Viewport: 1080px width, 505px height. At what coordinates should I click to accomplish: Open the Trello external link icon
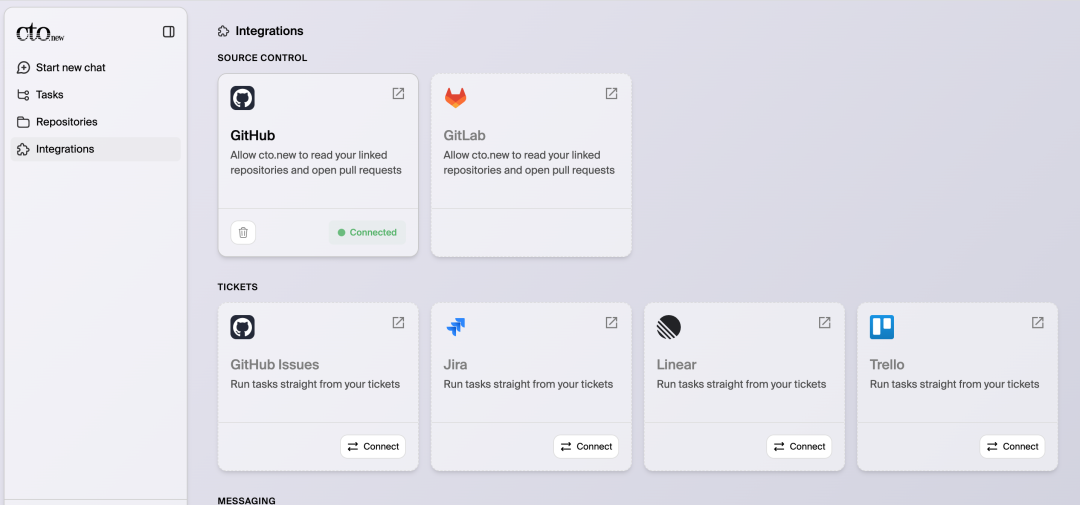pos(1037,323)
